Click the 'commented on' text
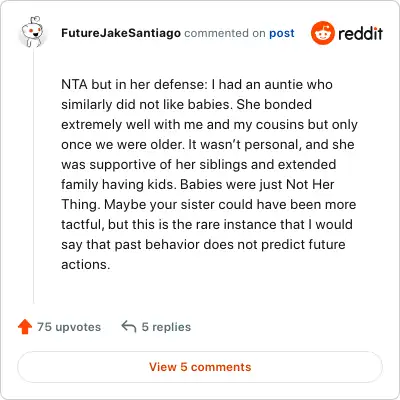 225,33
